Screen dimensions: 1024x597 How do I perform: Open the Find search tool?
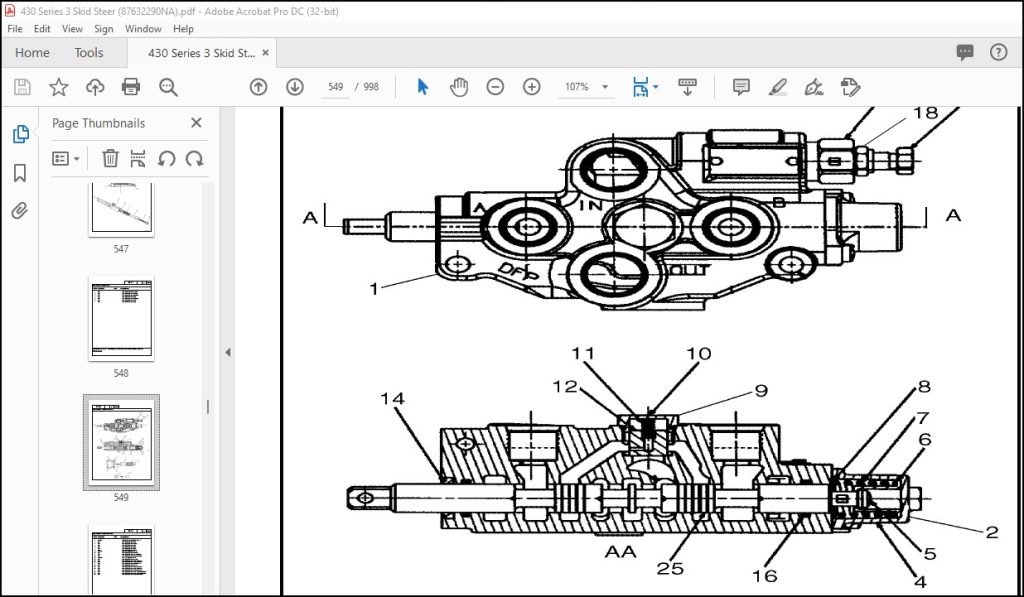click(168, 87)
